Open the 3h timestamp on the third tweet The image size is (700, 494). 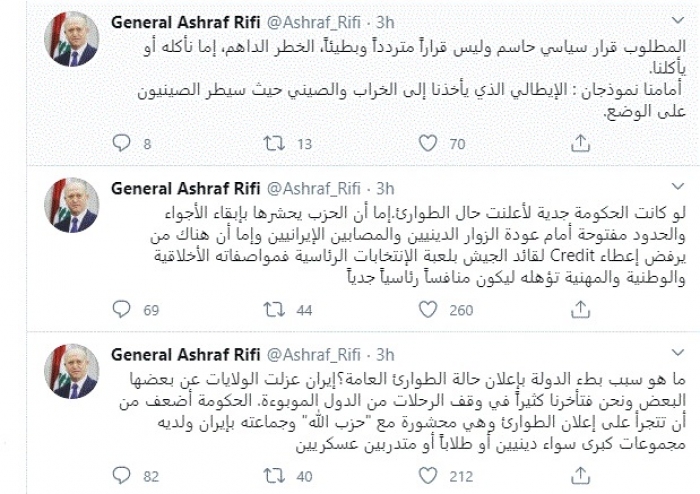pyautogui.click(x=386, y=353)
